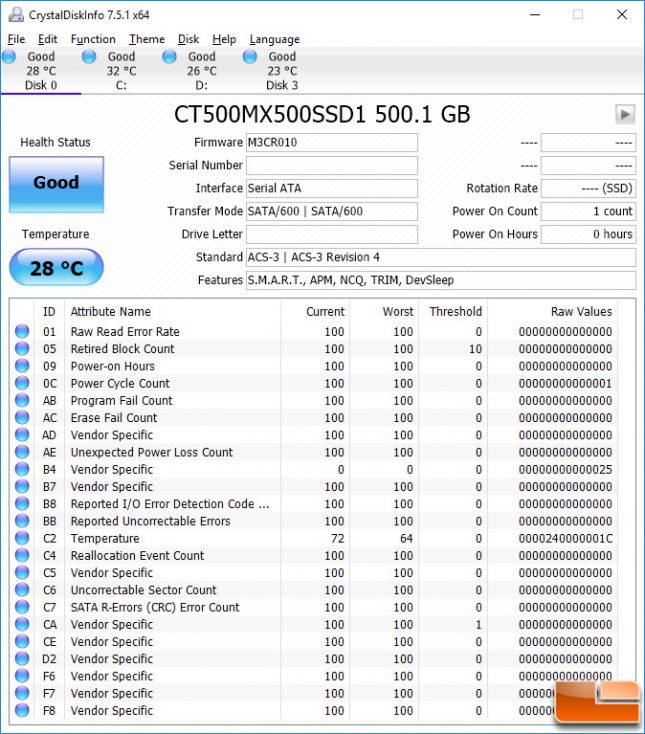Screen dimensions: 645x734
Task: Click status orb for C5 Vendor Specific
Action: tap(22, 573)
